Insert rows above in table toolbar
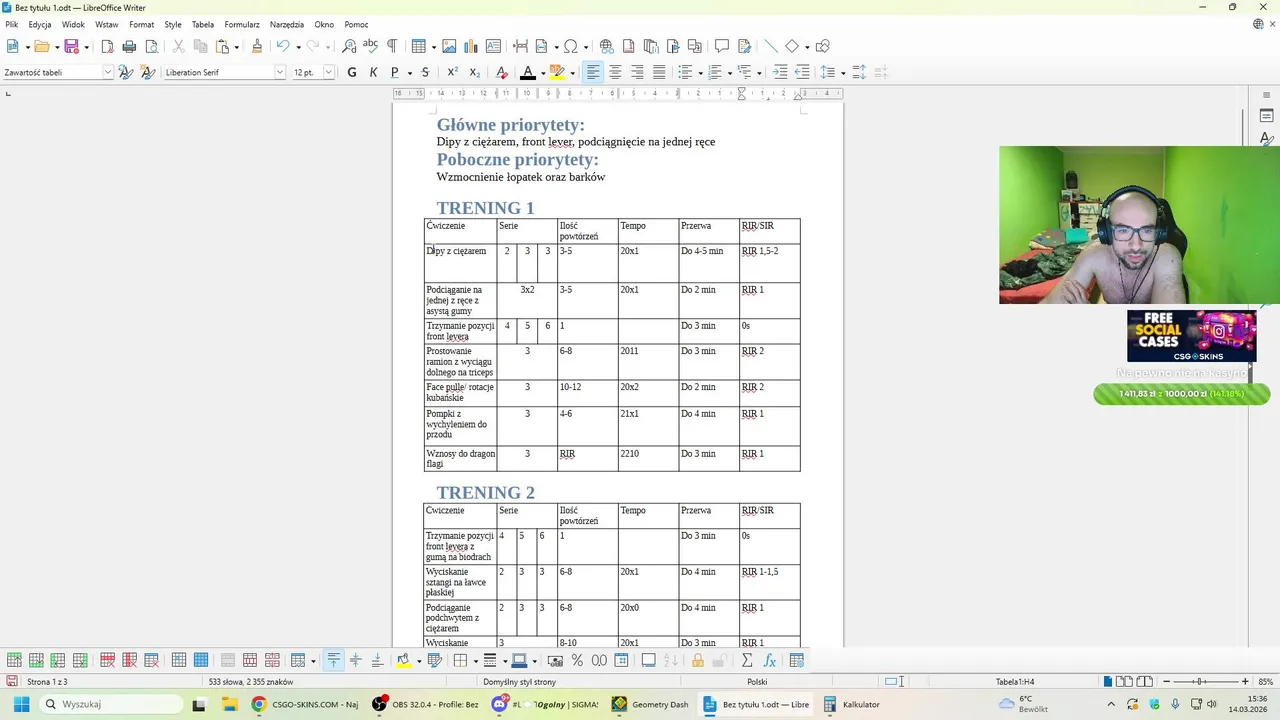1280x720 pixels. coord(14,660)
